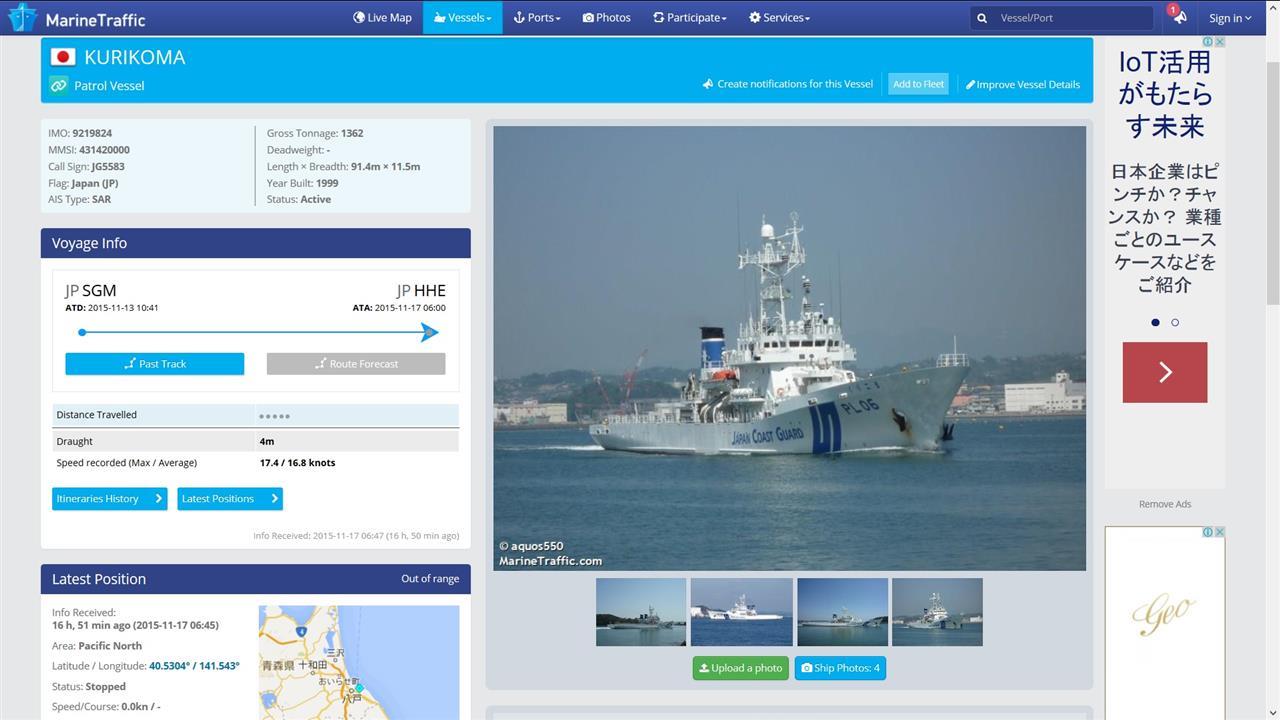Screen dimensions: 1280x720
Task: Click the MMSI value 431420000
Action: (104, 150)
